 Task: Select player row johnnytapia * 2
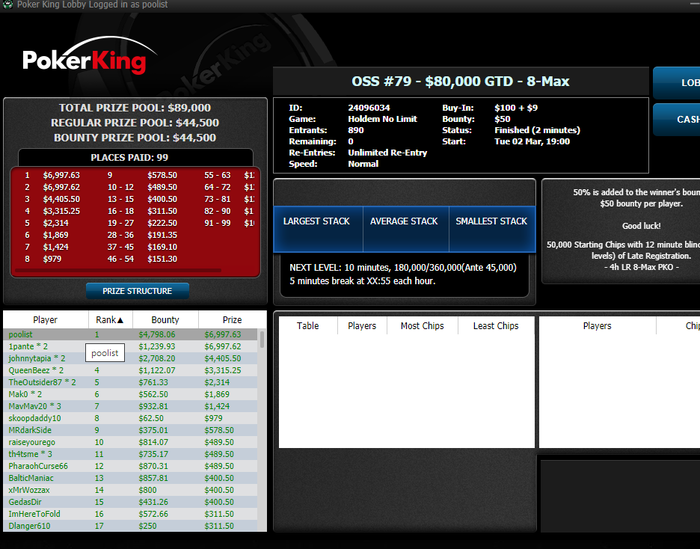[130, 358]
